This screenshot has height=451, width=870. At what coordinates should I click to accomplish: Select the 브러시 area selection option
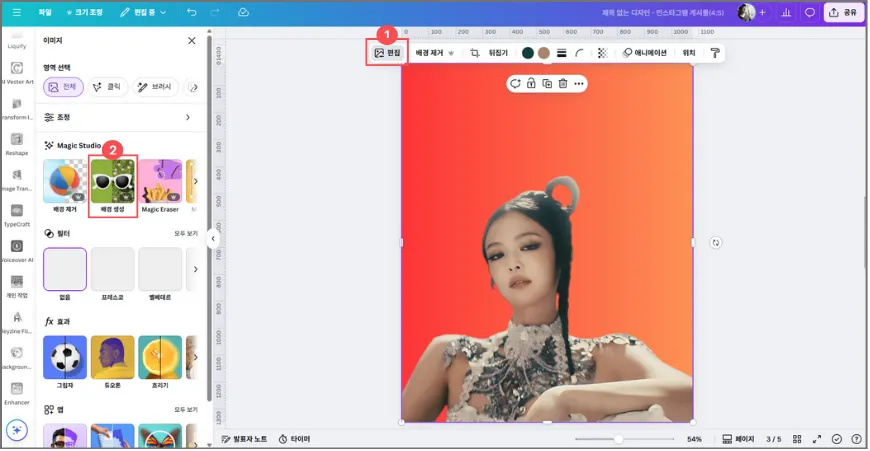[155, 87]
